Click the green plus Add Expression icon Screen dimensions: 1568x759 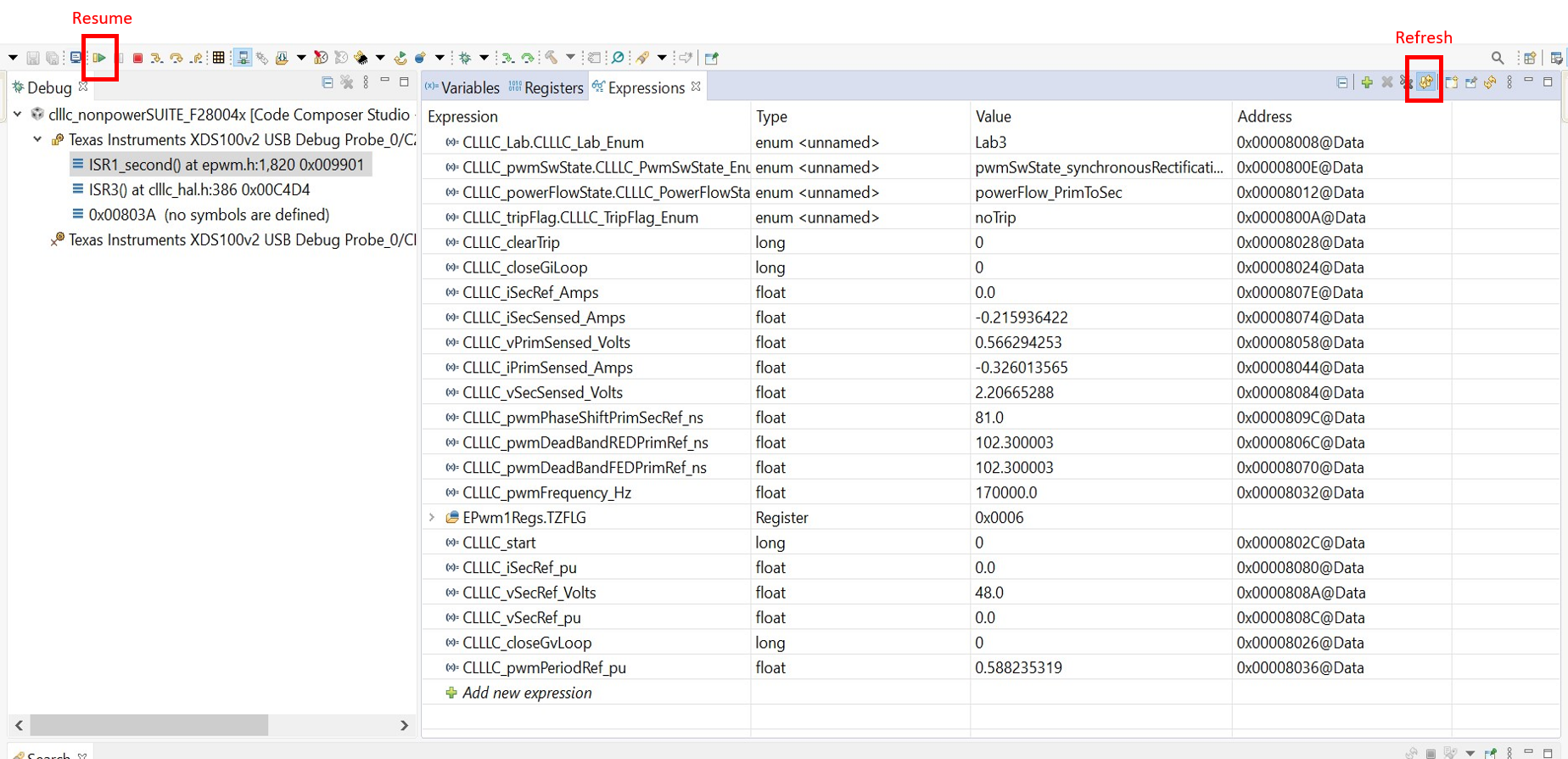pos(1367,82)
